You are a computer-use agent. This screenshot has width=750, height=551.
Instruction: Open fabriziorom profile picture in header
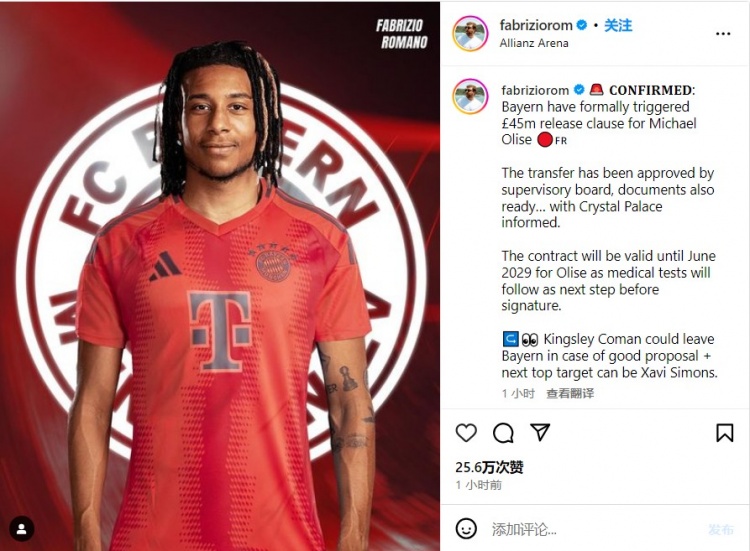pyautogui.click(x=470, y=33)
